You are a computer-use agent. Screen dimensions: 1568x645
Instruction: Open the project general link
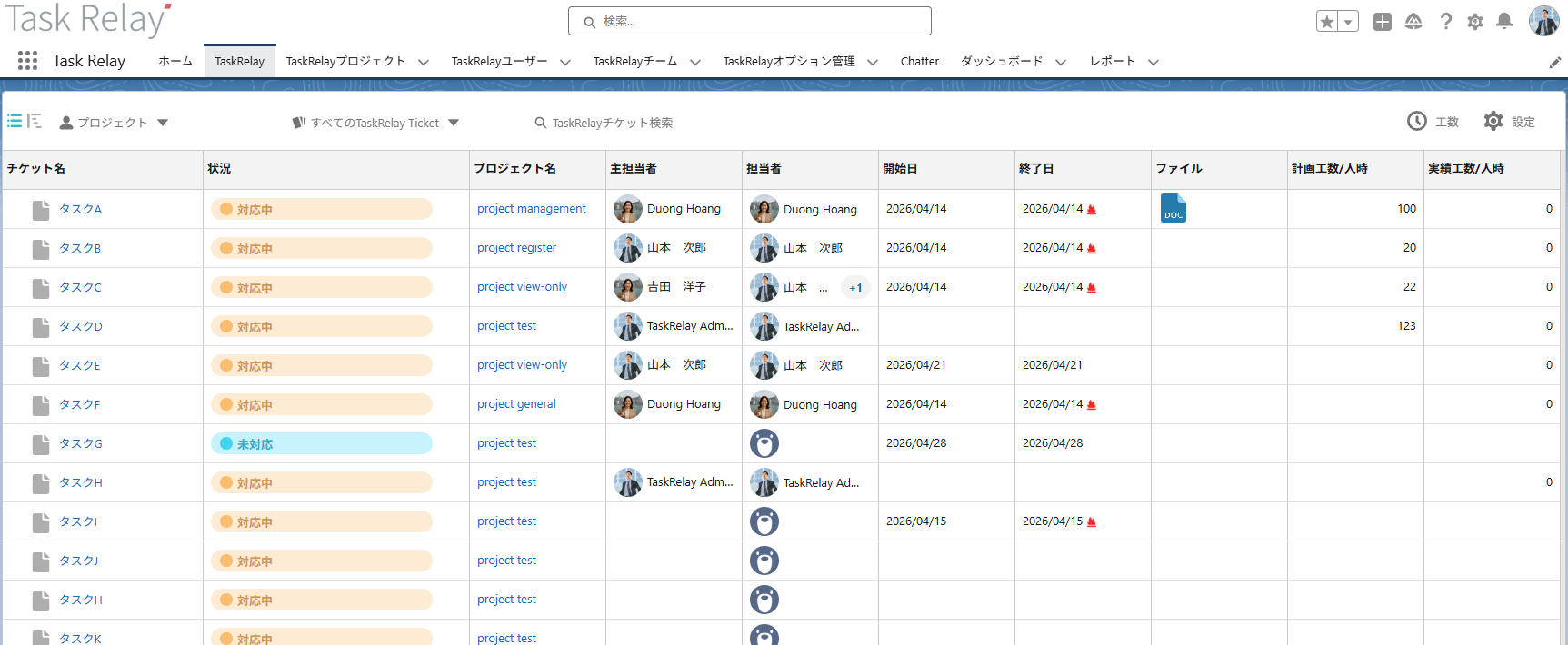click(516, 404)
